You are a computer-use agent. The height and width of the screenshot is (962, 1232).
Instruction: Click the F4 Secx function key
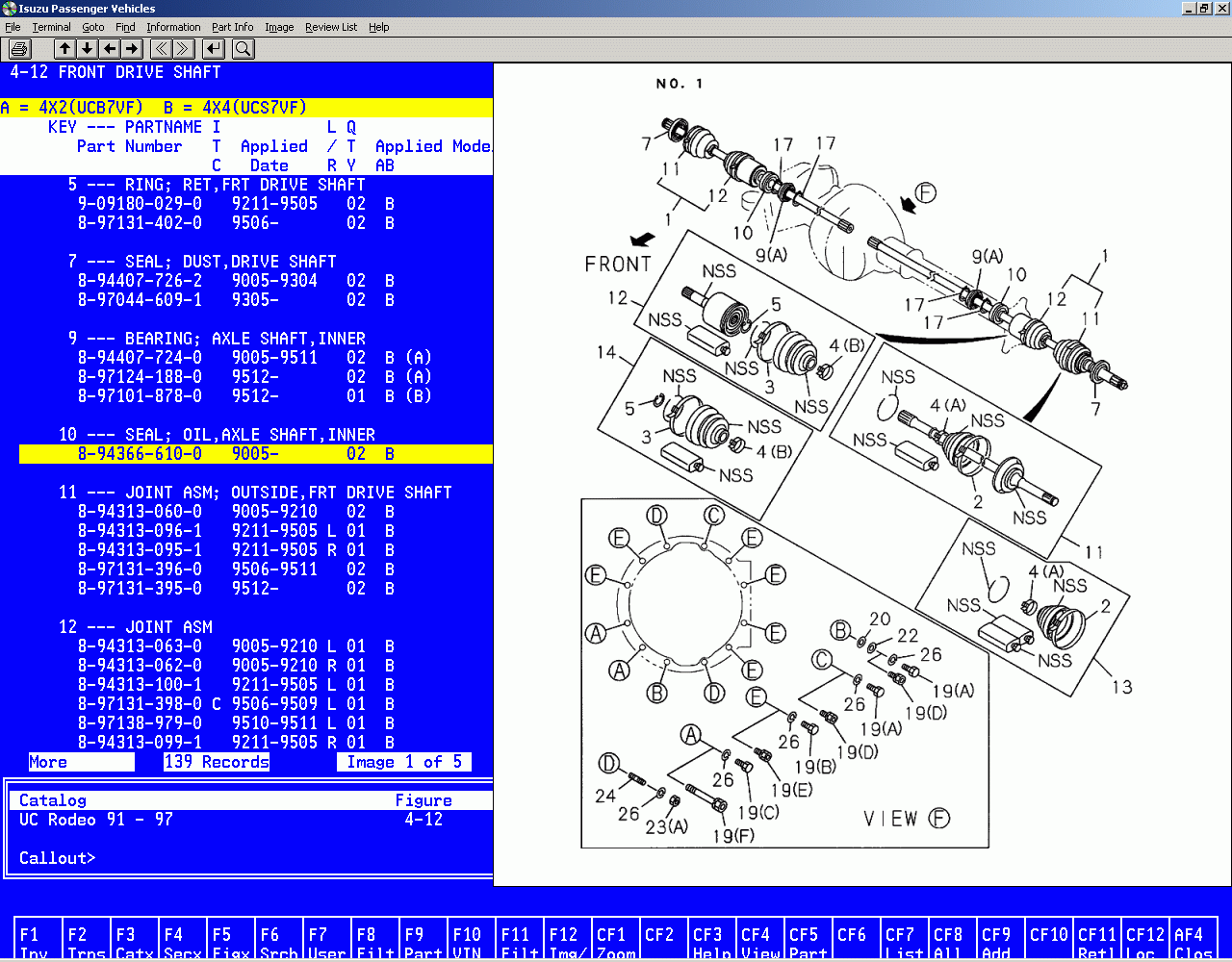point(182,940)
